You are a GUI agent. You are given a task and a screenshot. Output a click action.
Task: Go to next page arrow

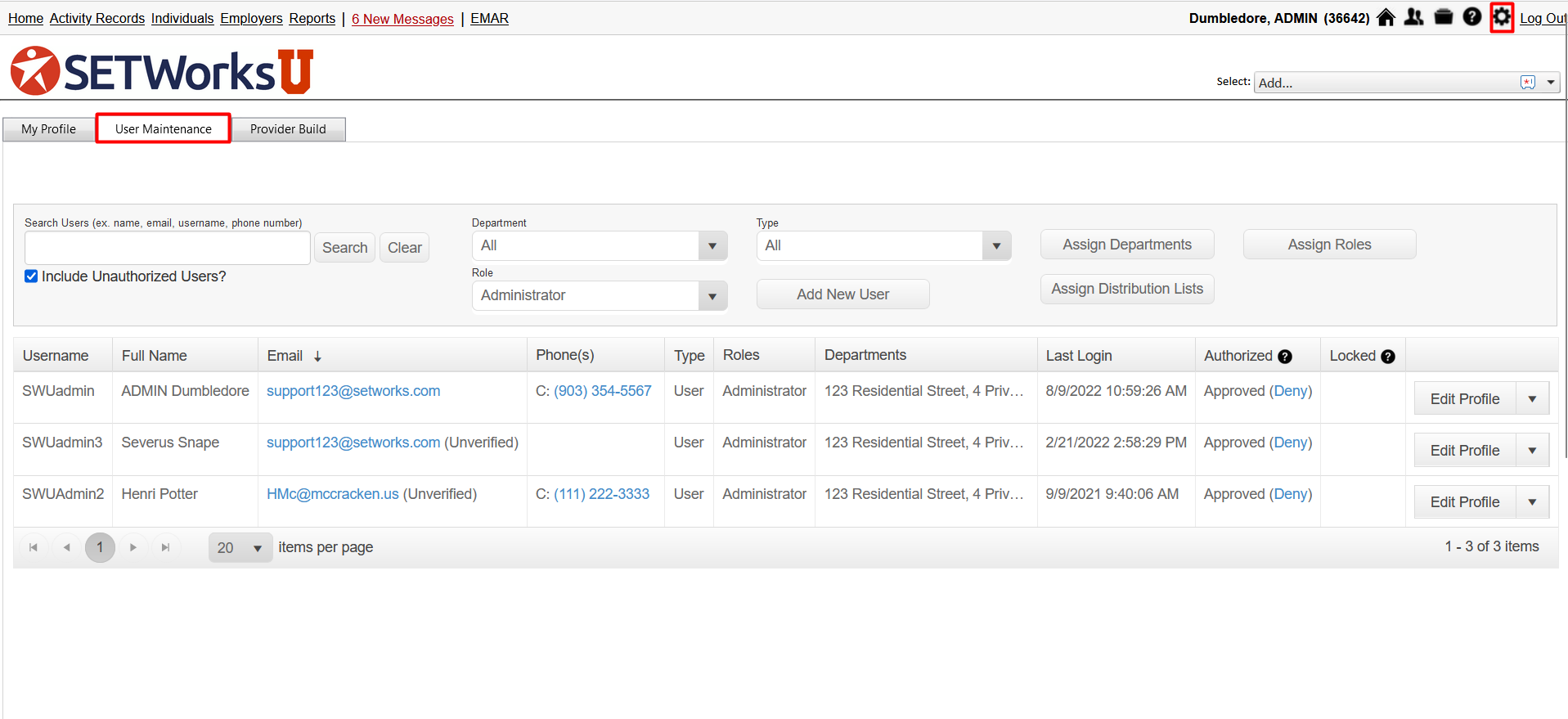(x=133, y=547)
